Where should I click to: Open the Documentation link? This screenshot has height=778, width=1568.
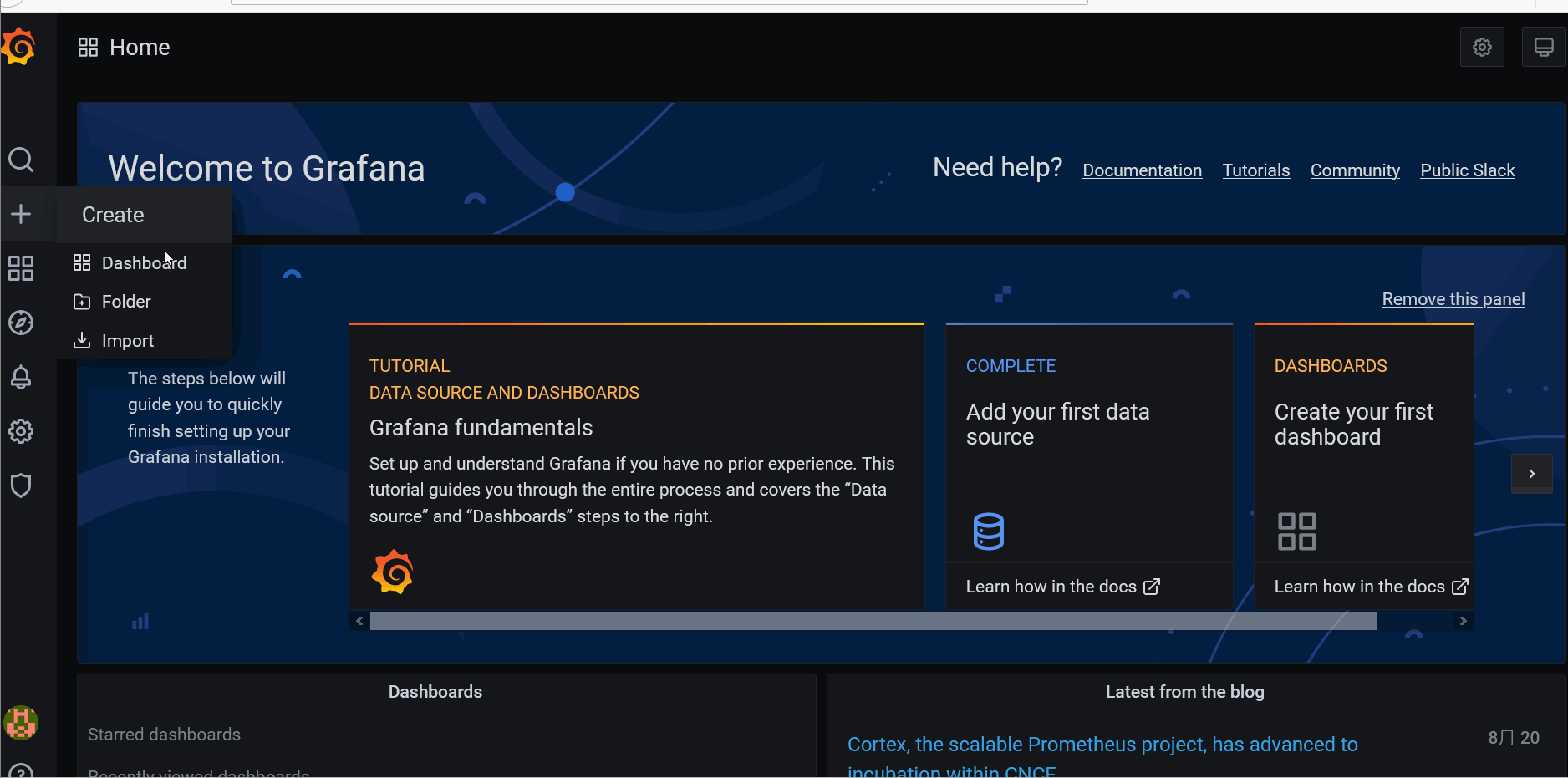point(1142,170)
